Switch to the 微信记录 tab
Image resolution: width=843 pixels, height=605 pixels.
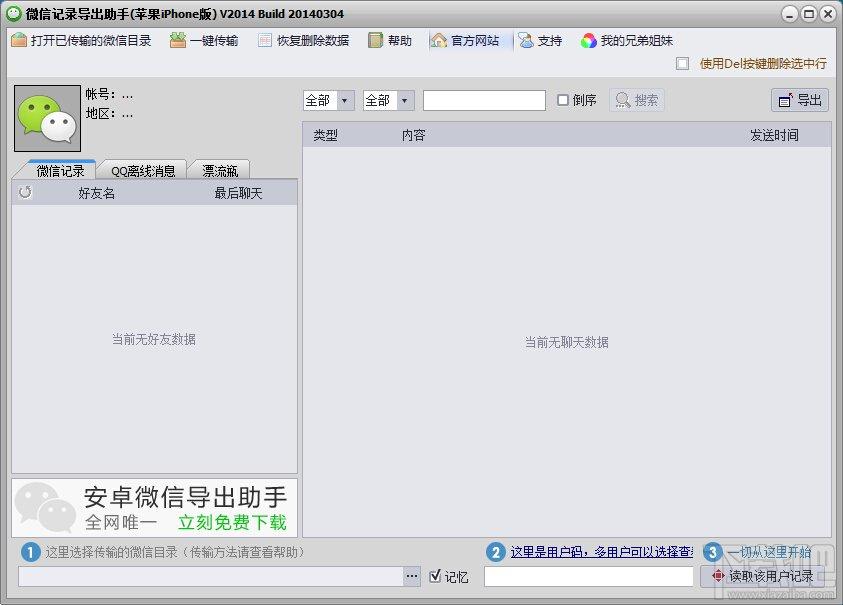tap(60, 171)
